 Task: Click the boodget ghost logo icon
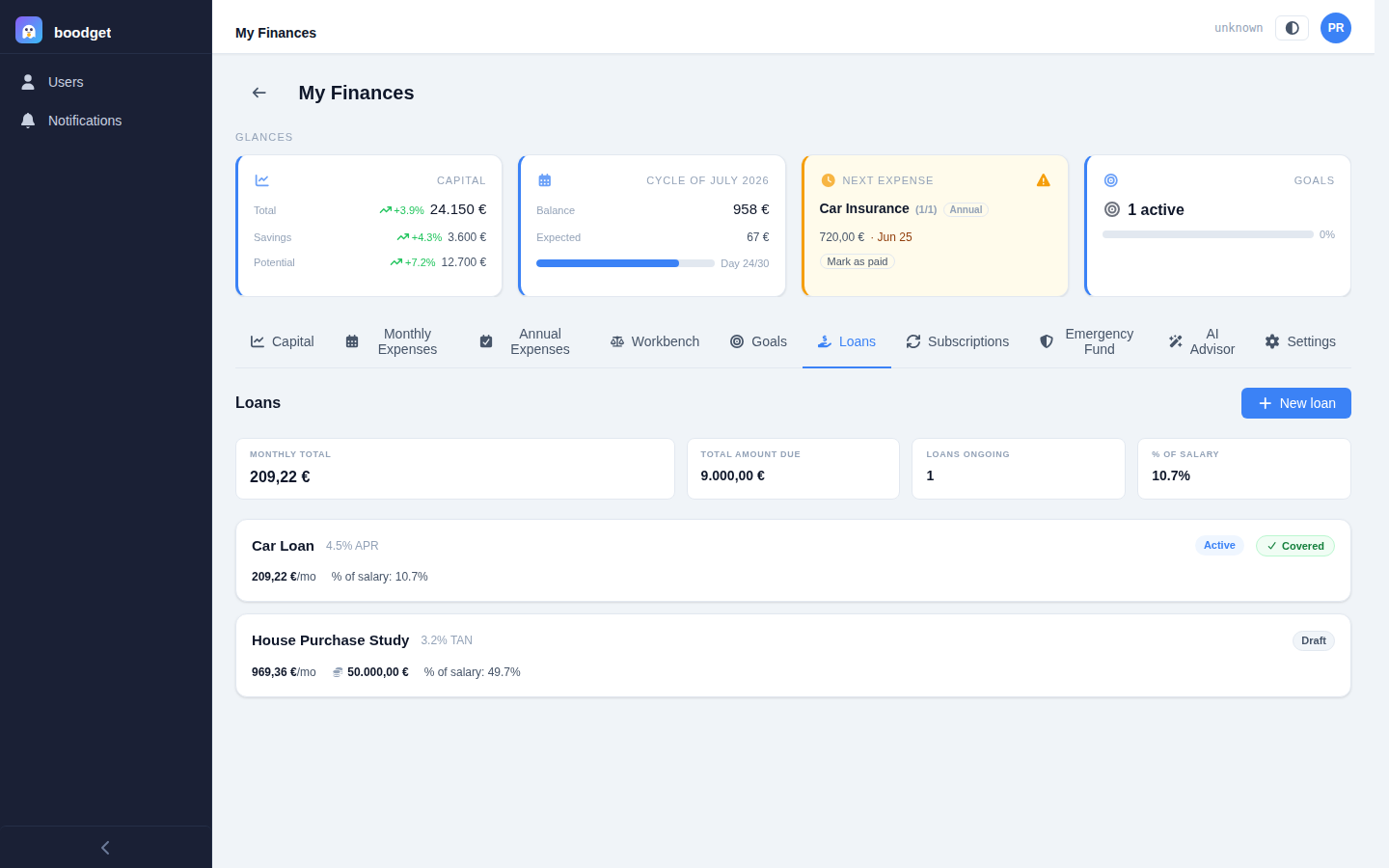29,30
